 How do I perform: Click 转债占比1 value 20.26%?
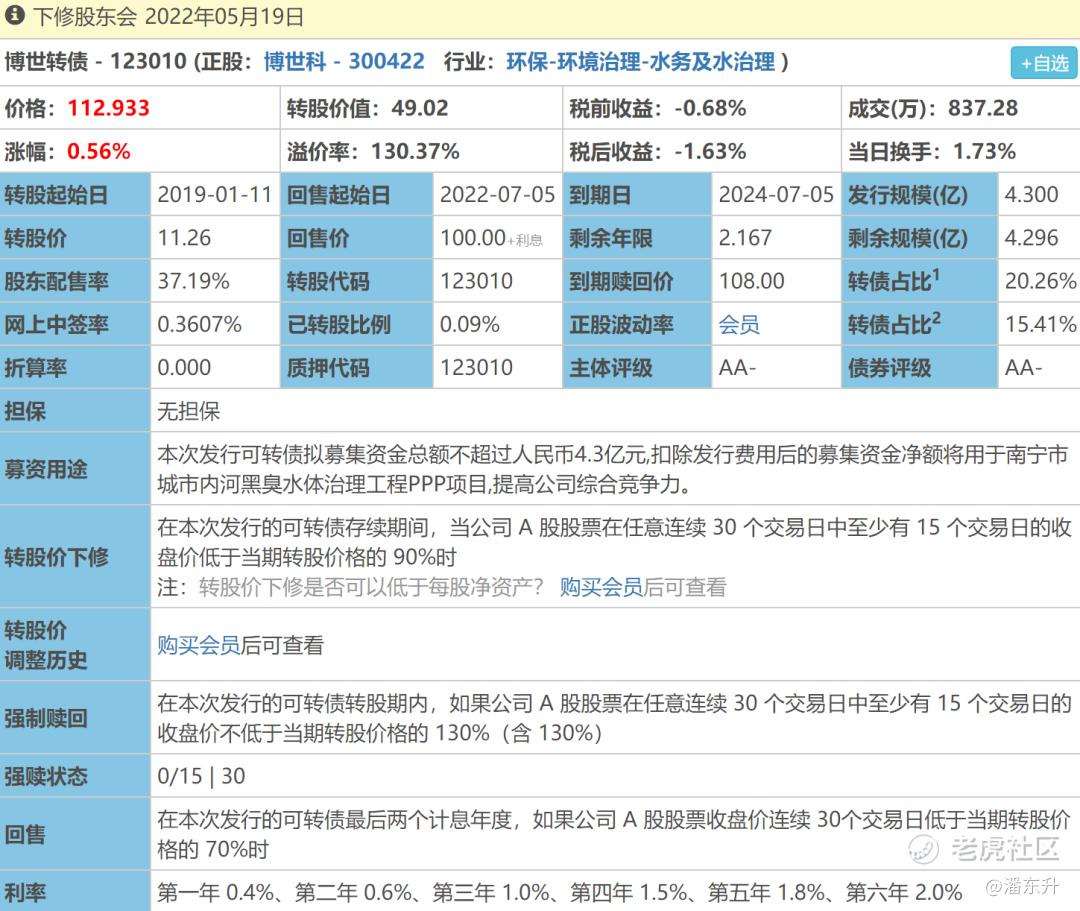point(1040,281)
